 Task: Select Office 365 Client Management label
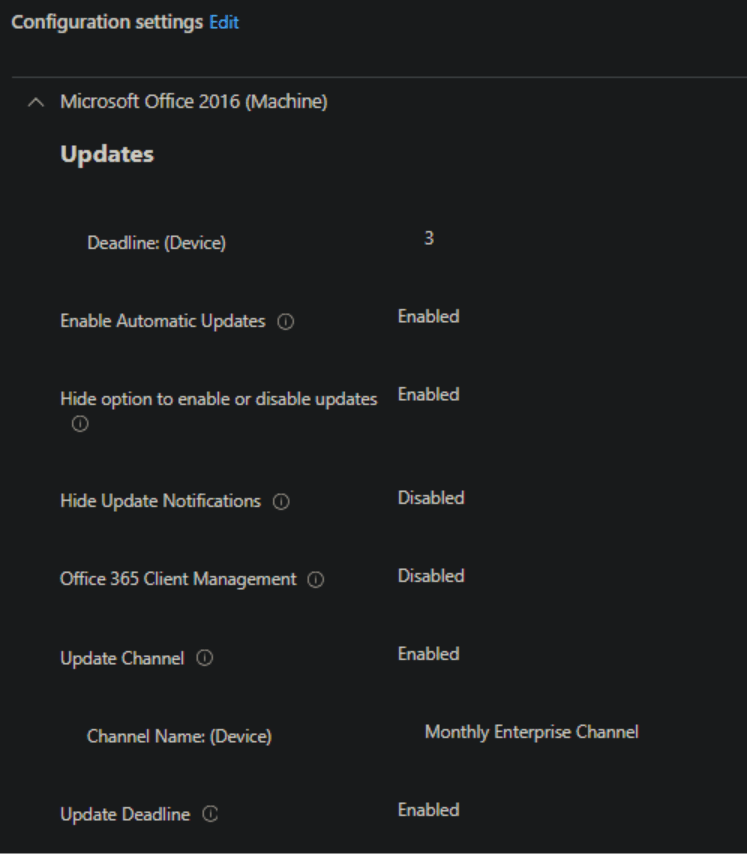(178, 579)
